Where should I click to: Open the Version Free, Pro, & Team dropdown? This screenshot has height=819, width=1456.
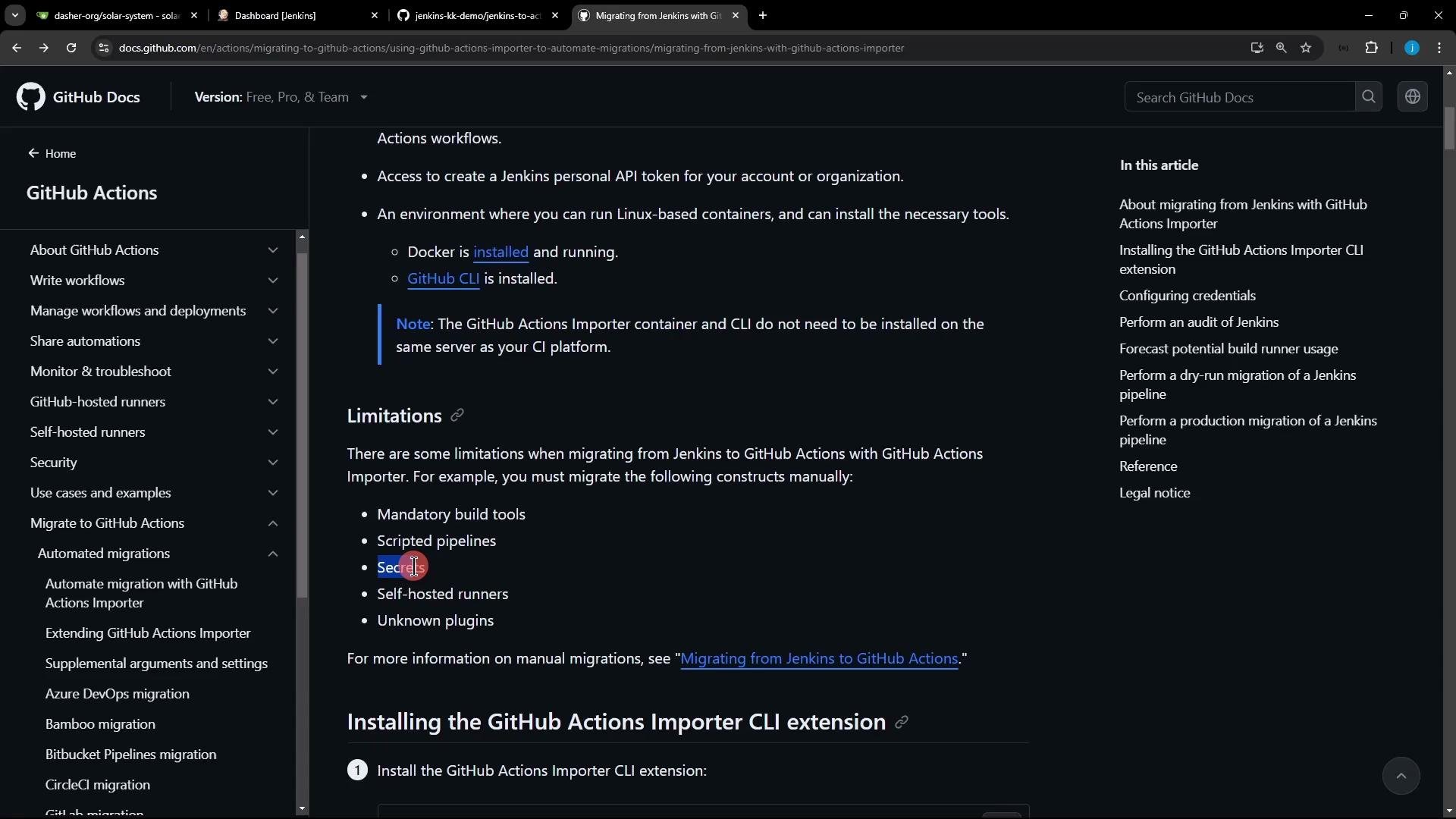click(x=281, y=97)
